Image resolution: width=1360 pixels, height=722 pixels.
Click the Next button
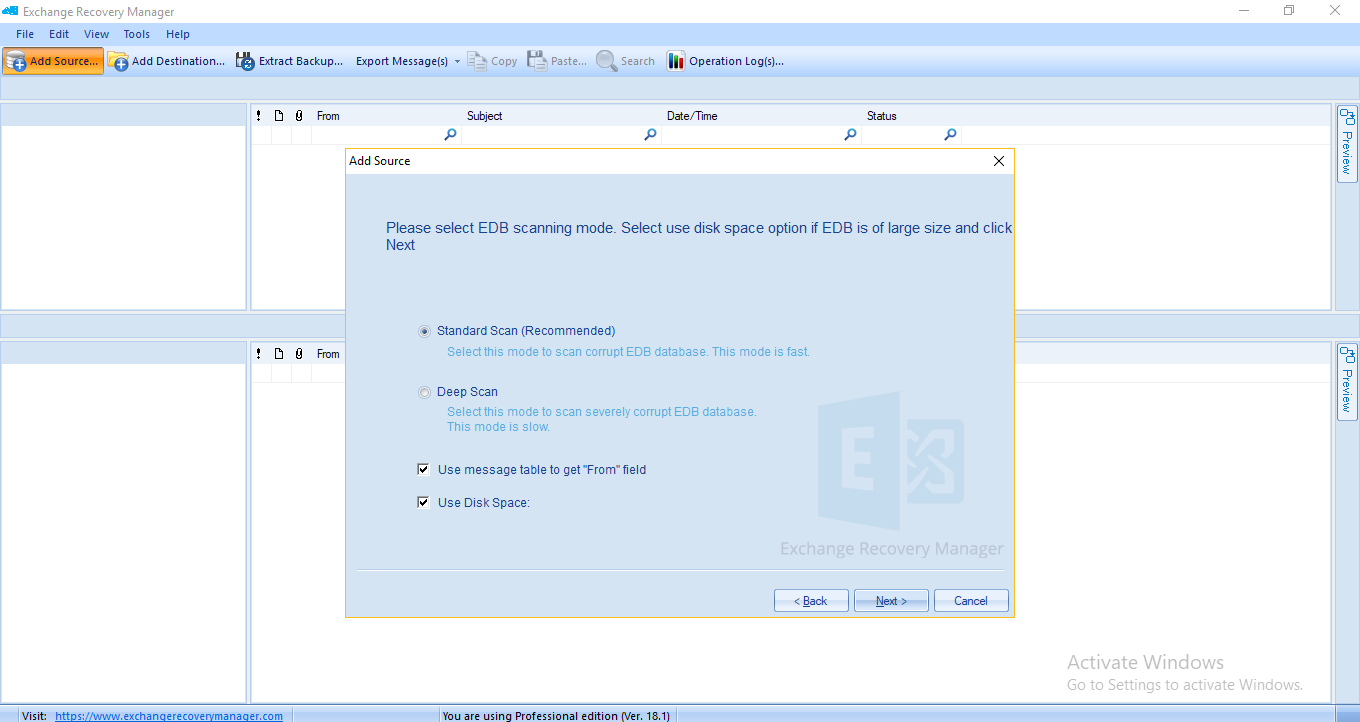[x=891, y=601]
